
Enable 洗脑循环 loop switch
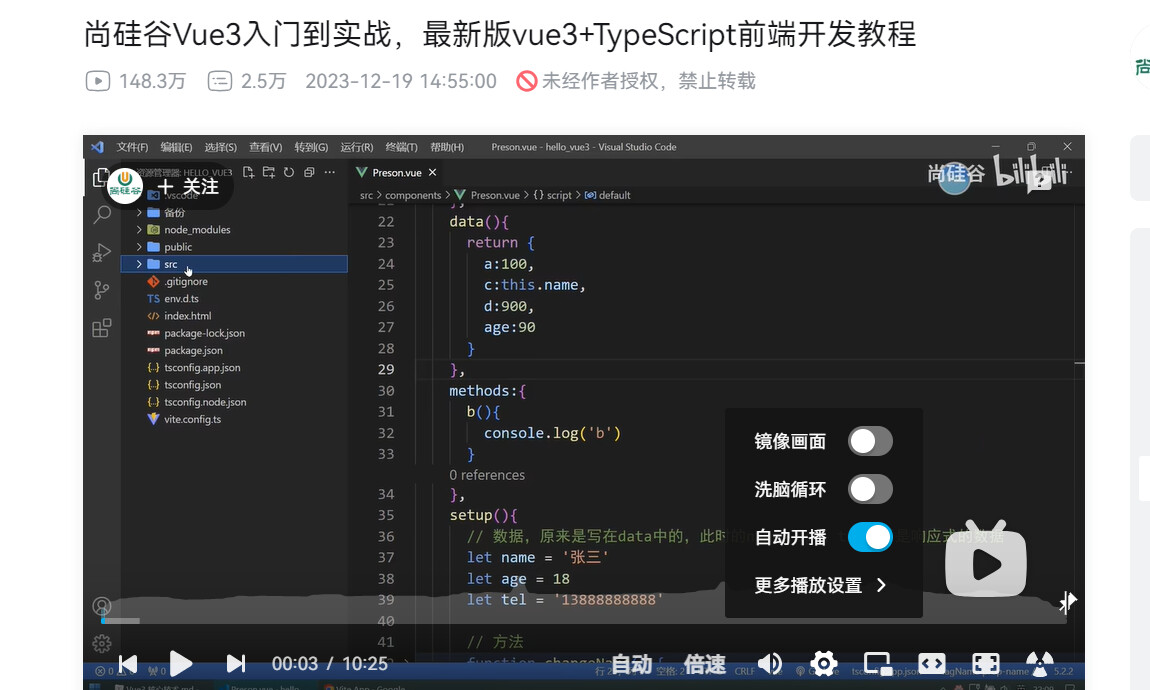[x=870, y=489]
